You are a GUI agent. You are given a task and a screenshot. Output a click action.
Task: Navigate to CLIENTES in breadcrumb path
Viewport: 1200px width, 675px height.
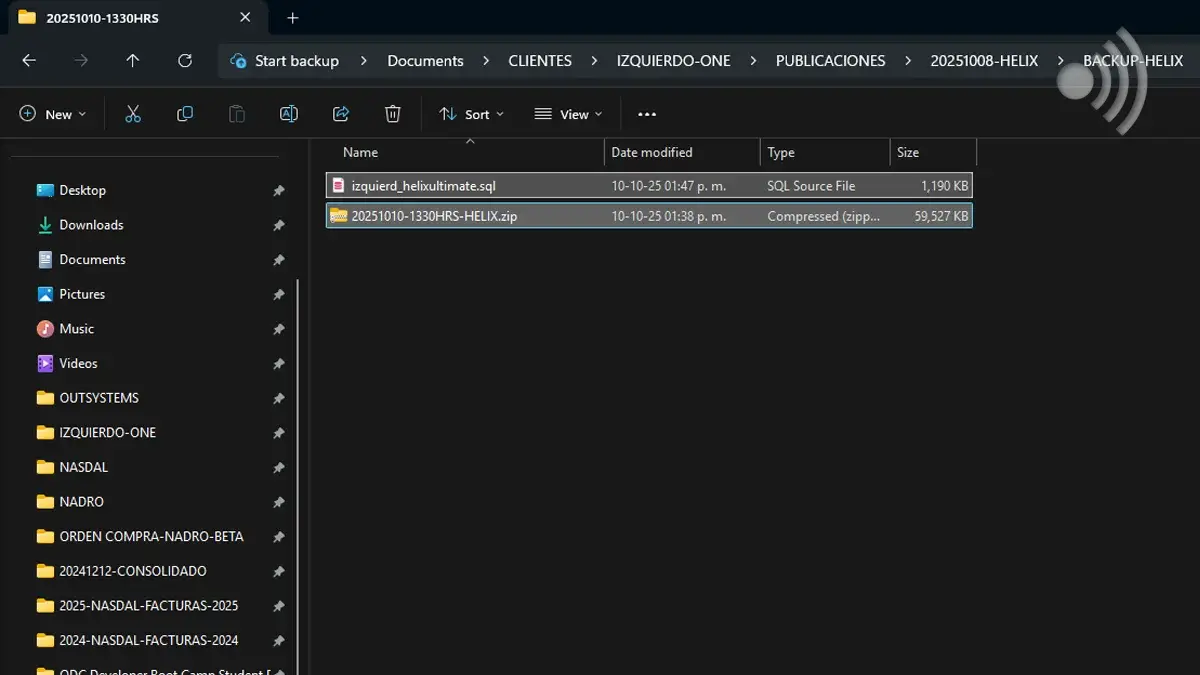pos(540,61)
